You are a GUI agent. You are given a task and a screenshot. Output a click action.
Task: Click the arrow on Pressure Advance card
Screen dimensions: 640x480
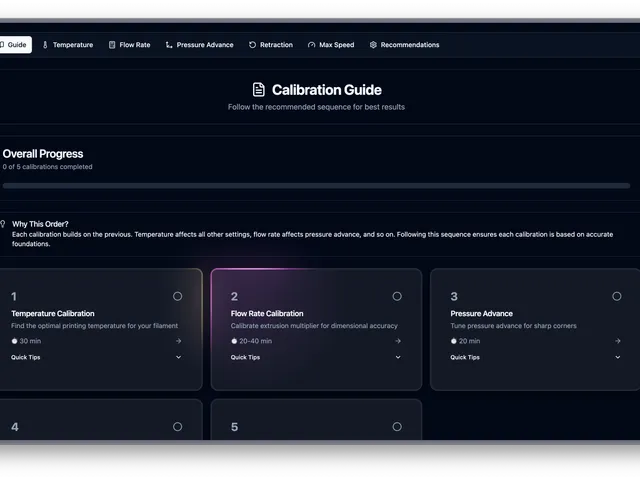coord(618,341)
